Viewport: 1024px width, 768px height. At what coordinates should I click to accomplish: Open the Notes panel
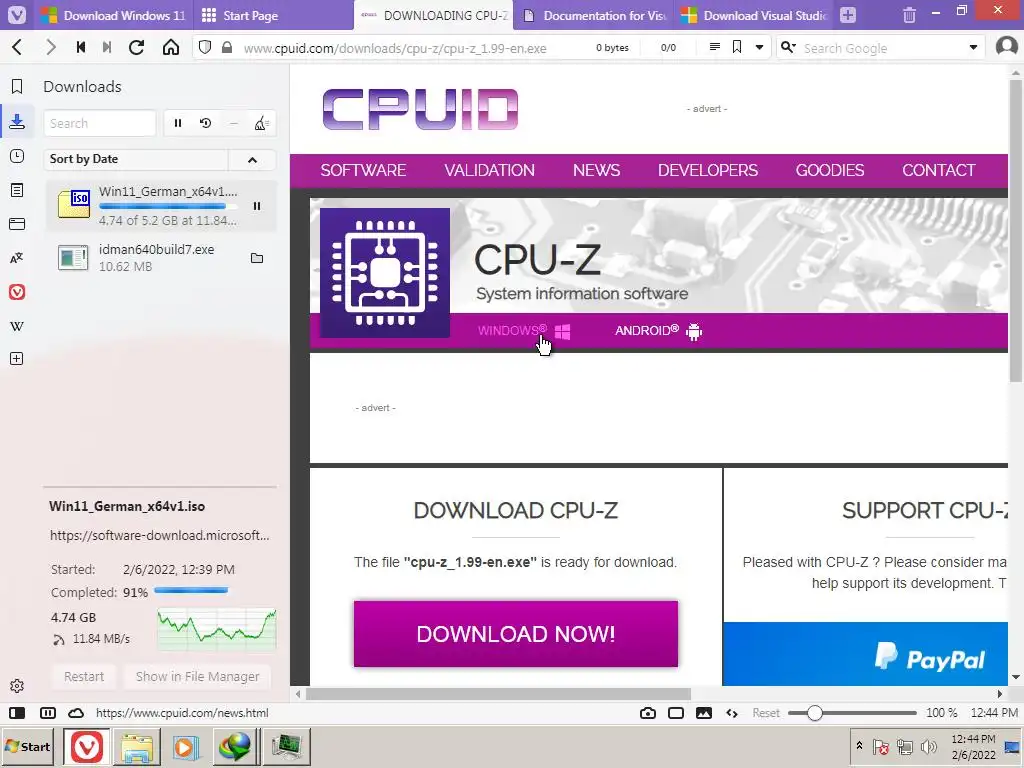[x=17, y=190]
